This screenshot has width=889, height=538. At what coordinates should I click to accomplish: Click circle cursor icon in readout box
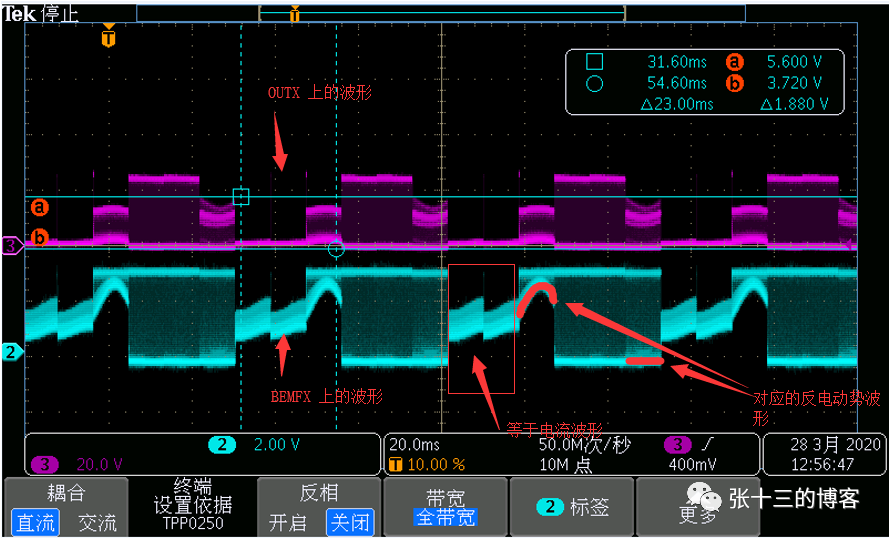click(x=594, y=84)
